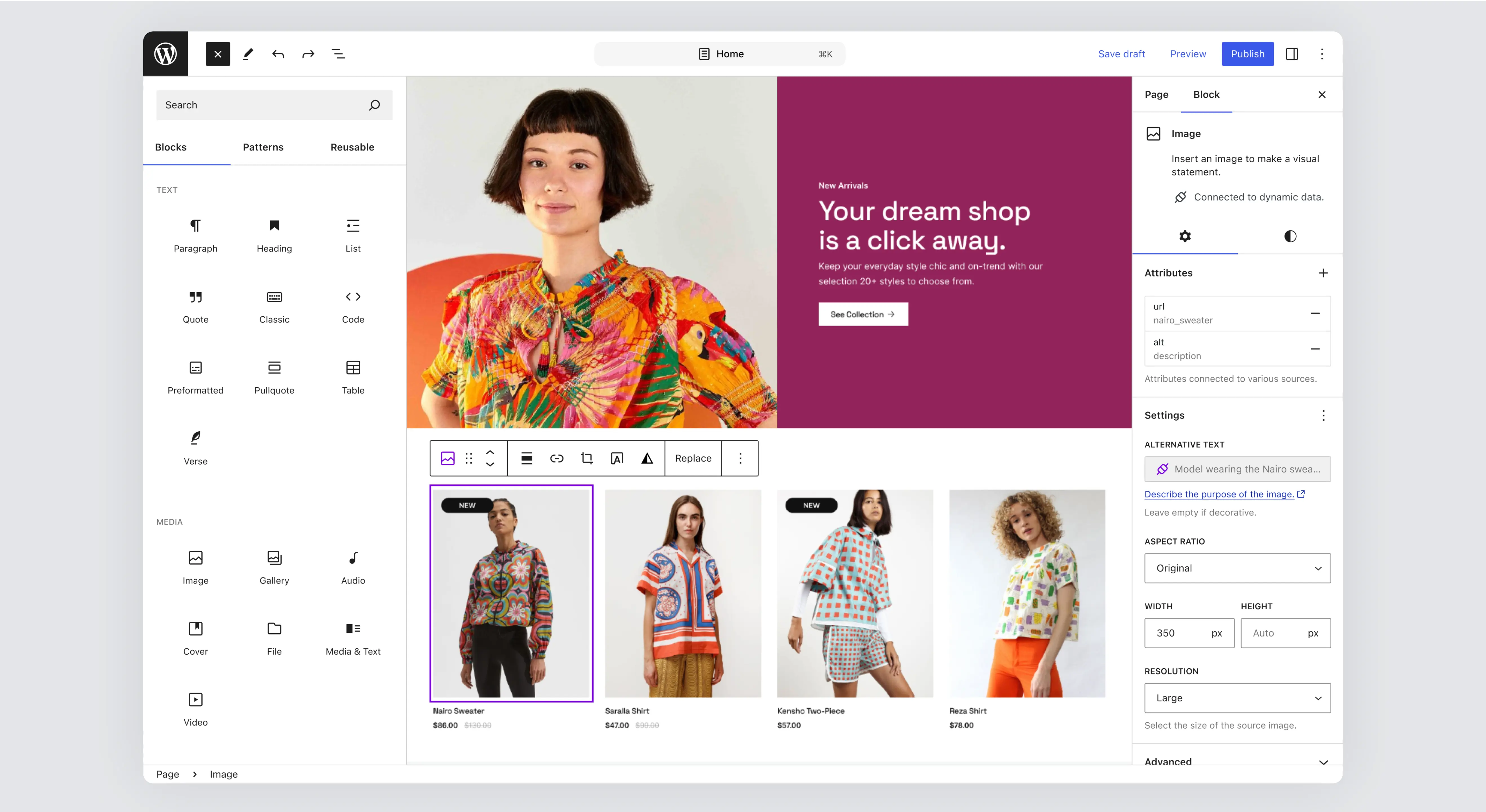Screen dimensions: 1486x812
Task: Click the add text over image icon
Action: [x=617, y=459]
